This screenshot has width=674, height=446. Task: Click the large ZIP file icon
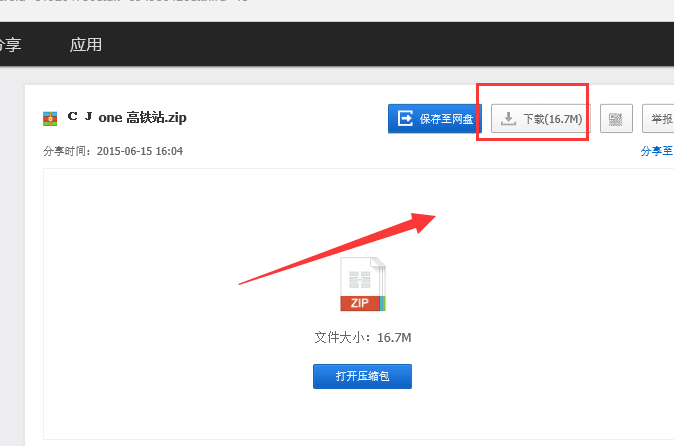(x=363, y=284)
